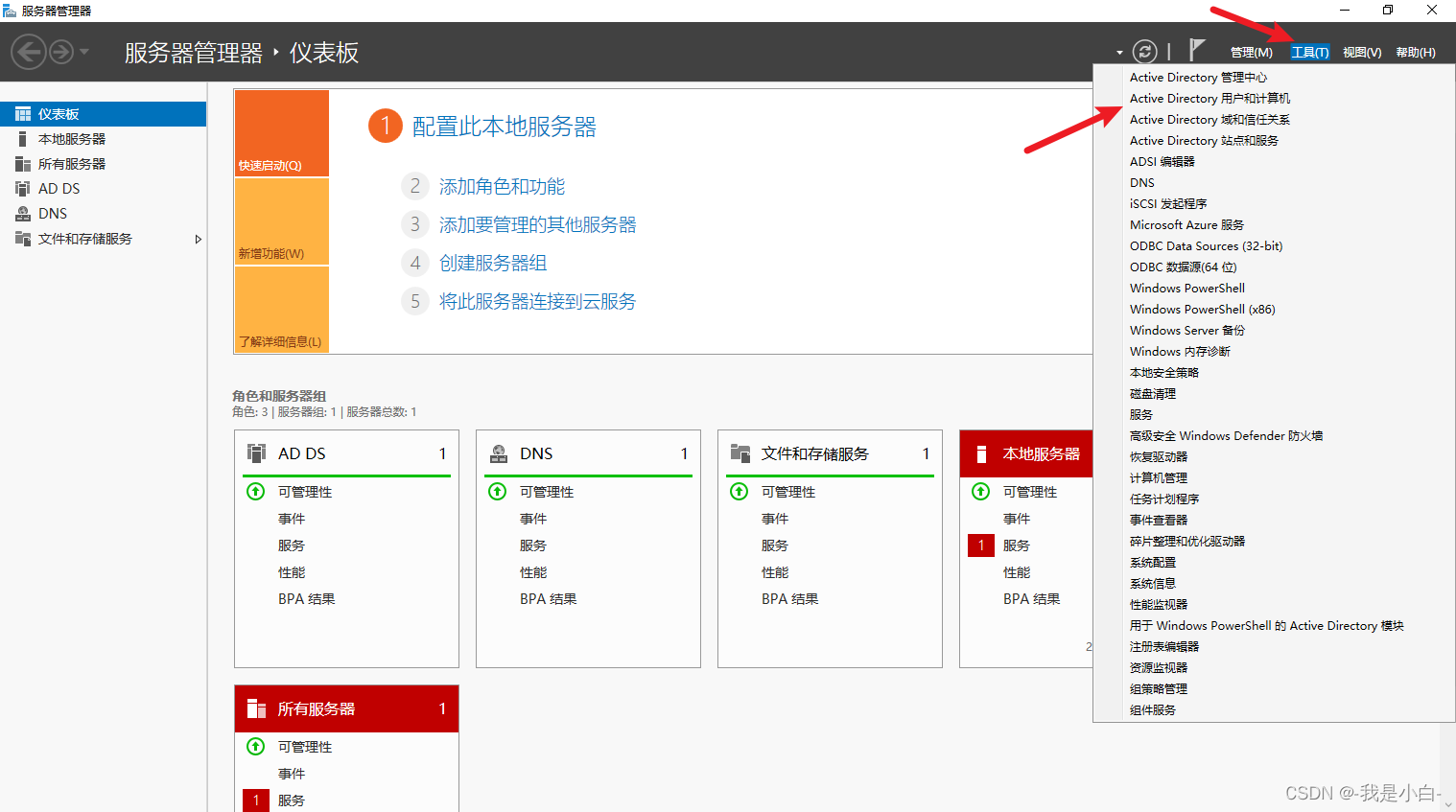1456x812 pixels.
Task: Click red alert badge beside 所有服务器 服务
Action: click(256, 800)
